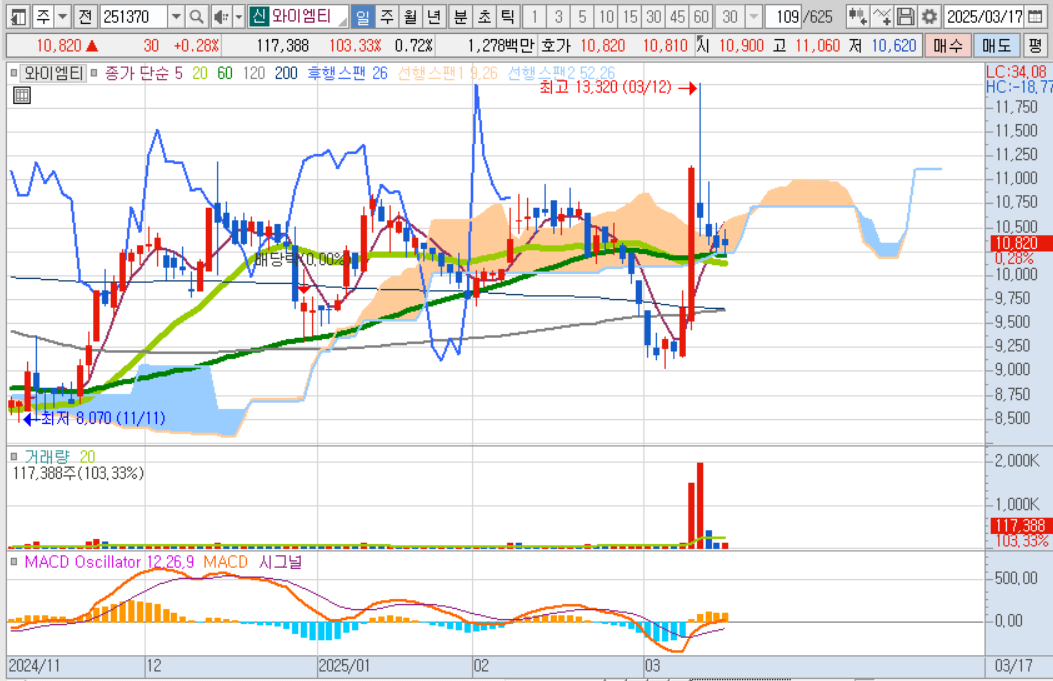Image resolution: width=1053 pixels, height=681 pixels.
Task: Select the daily '일' chart period
Action: pyautogui.click(x=363, y=16)
